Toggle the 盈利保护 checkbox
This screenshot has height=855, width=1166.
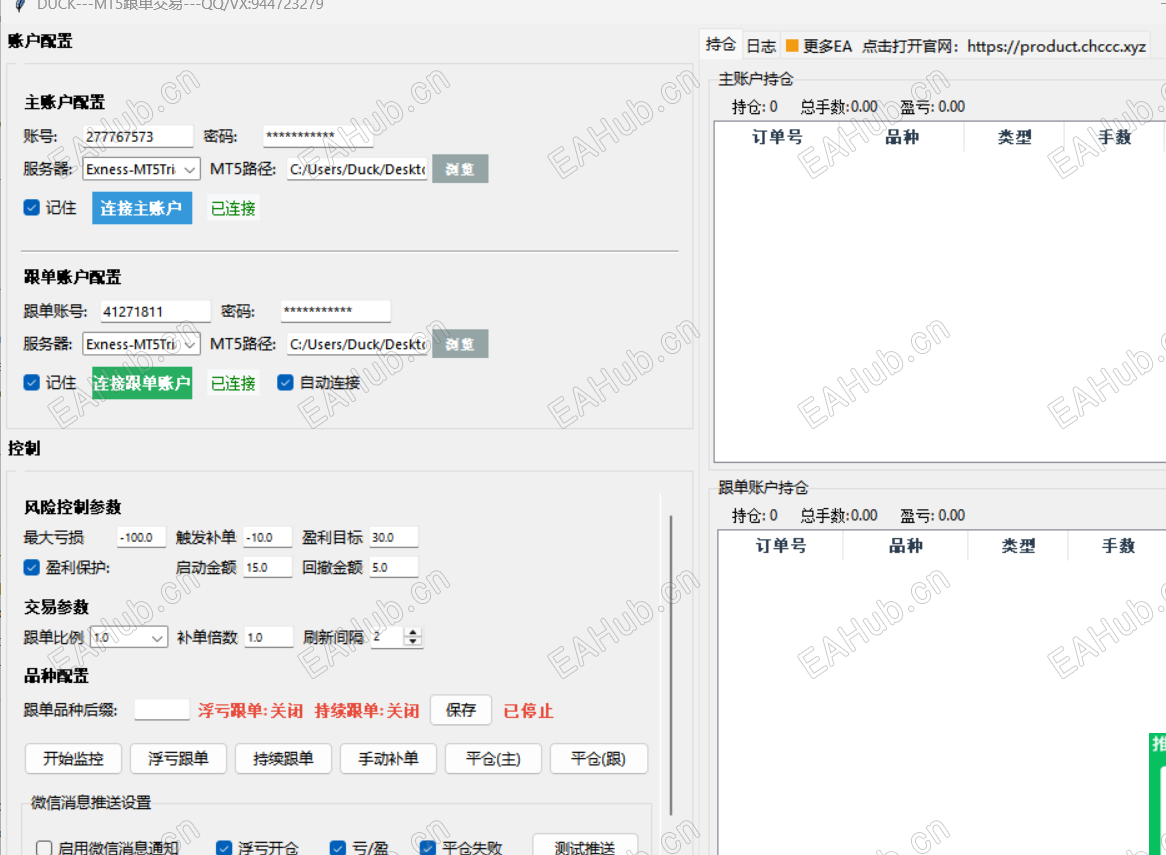click(31, 567)
